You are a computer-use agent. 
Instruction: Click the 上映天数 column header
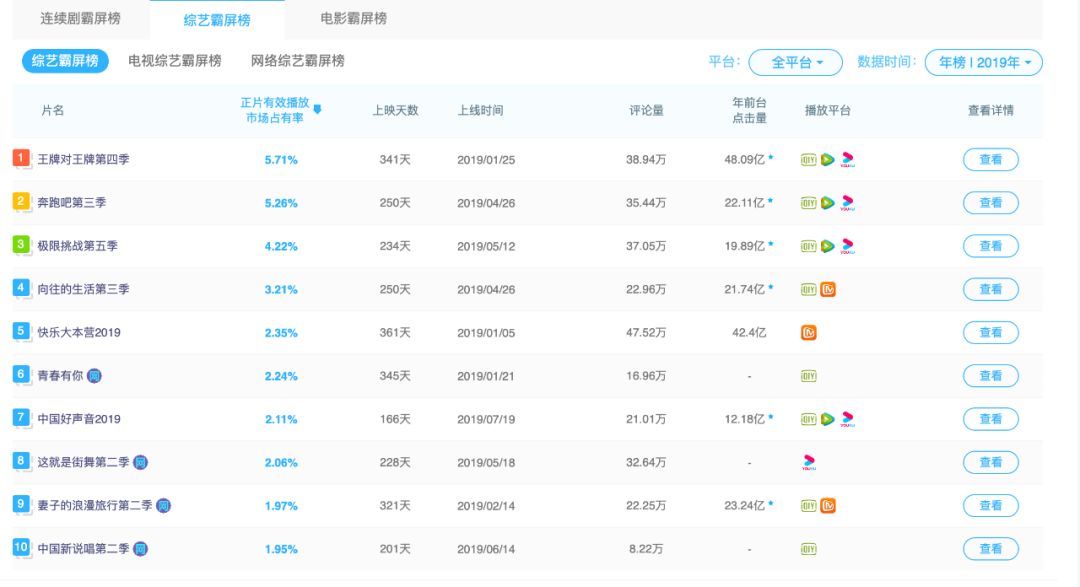(x=395, y=111)
